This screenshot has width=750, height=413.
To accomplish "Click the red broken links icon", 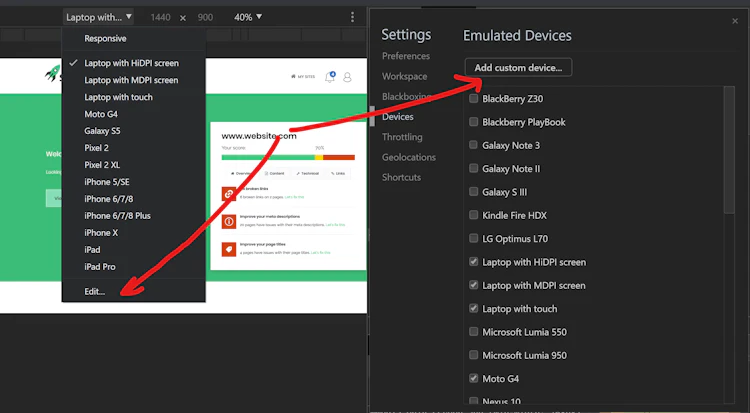I will click(x=229, y=194).
